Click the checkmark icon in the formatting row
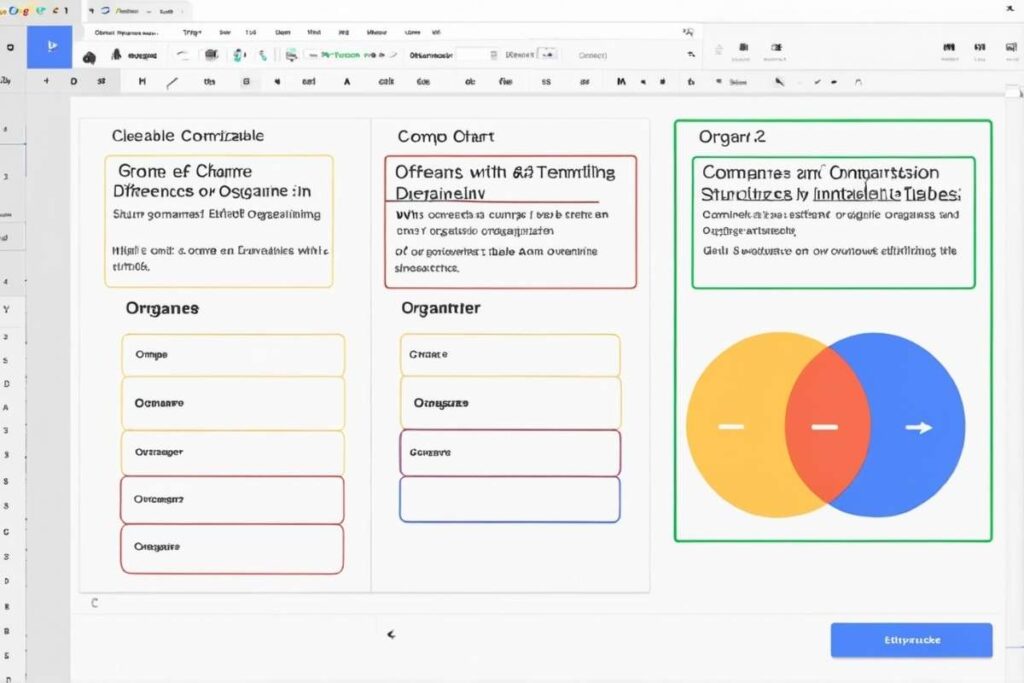Viewport: 1024px width, 683px height. [x=817, y=82]
